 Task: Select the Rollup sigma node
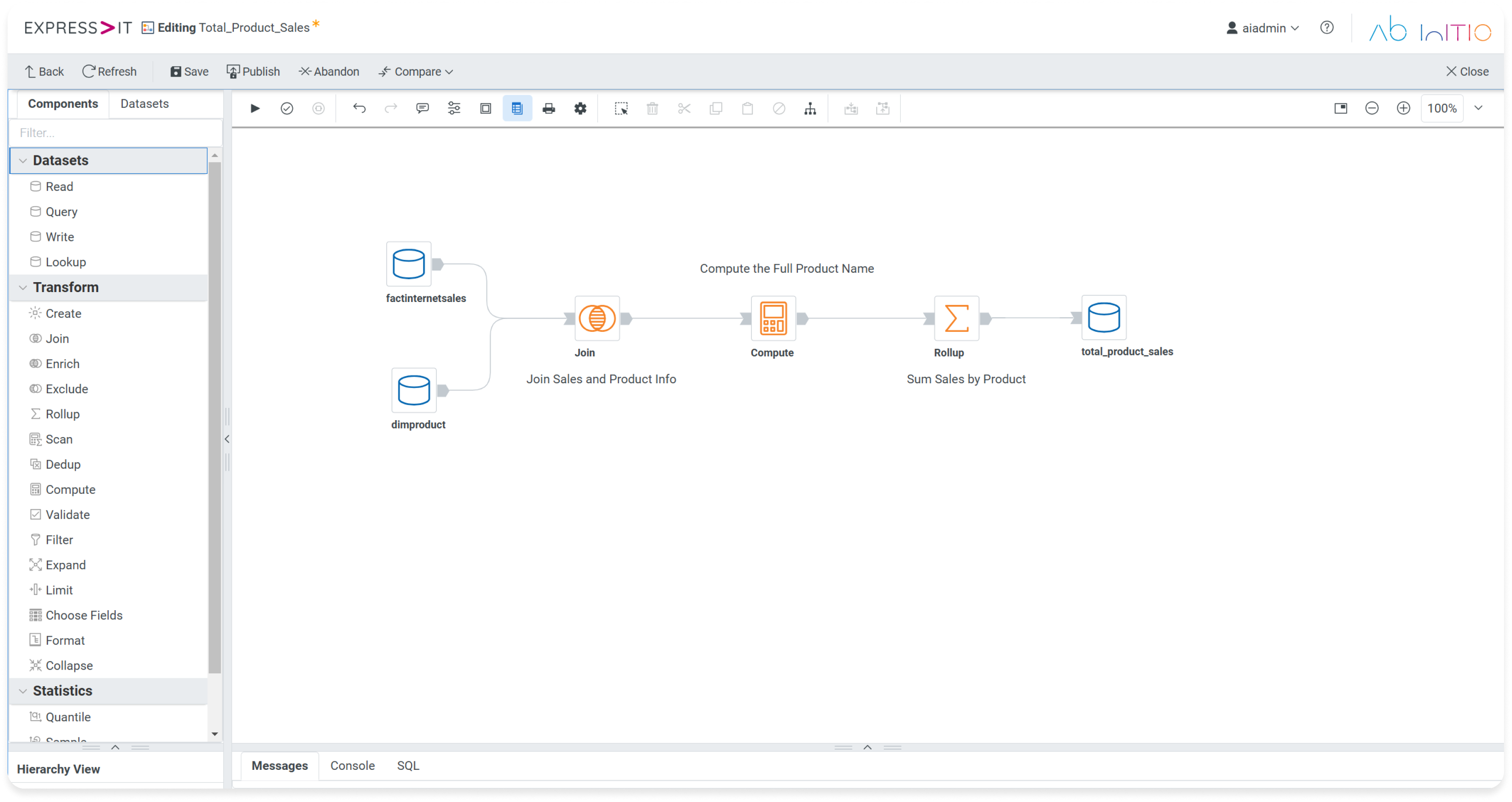tap(956, 318)
